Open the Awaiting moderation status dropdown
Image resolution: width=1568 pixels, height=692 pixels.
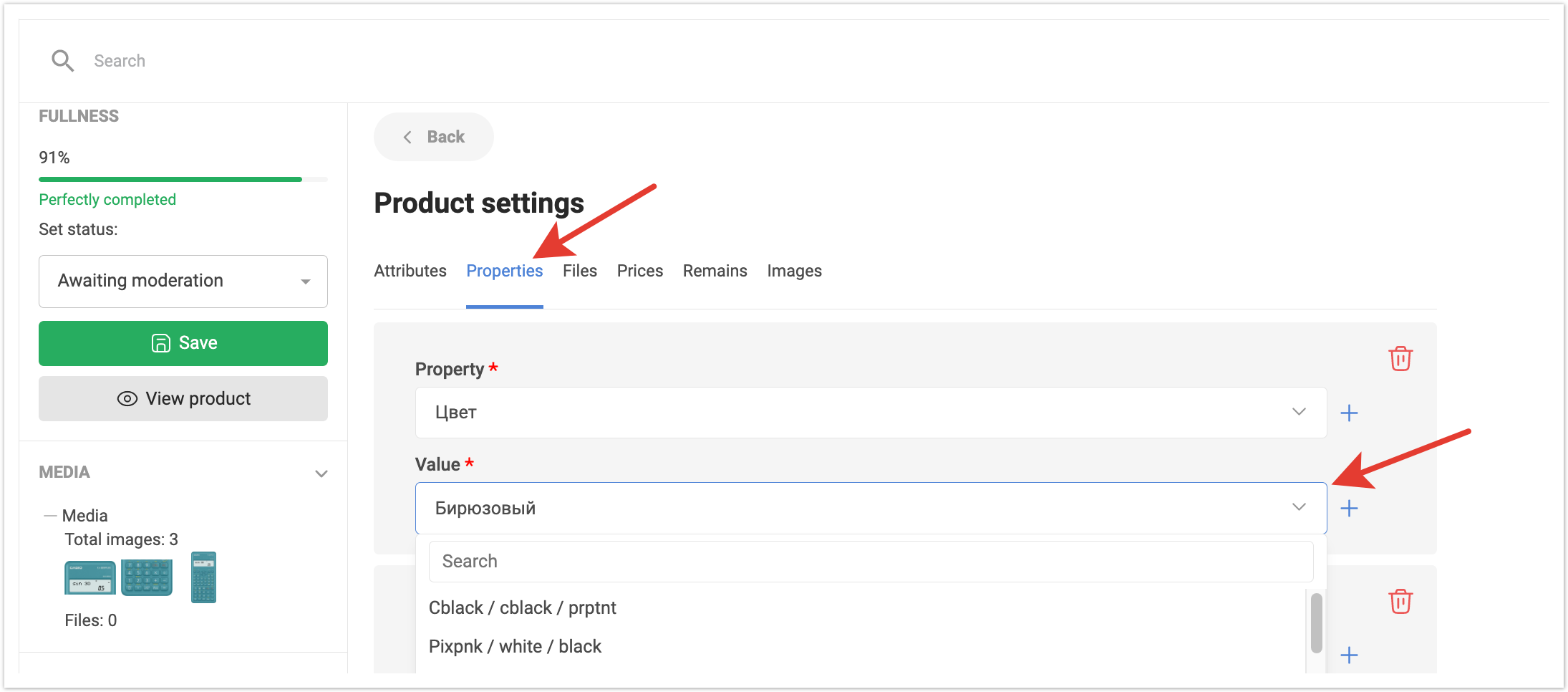[x=183, y=282]
